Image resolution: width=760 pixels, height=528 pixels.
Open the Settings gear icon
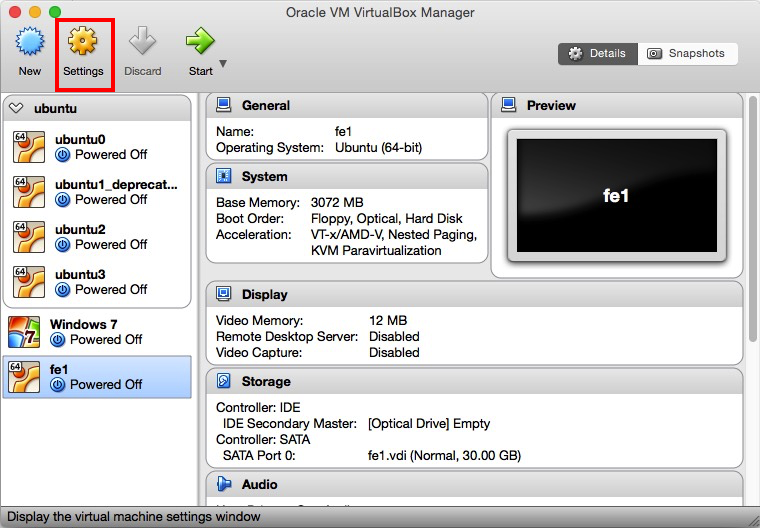tap(83, 43)
